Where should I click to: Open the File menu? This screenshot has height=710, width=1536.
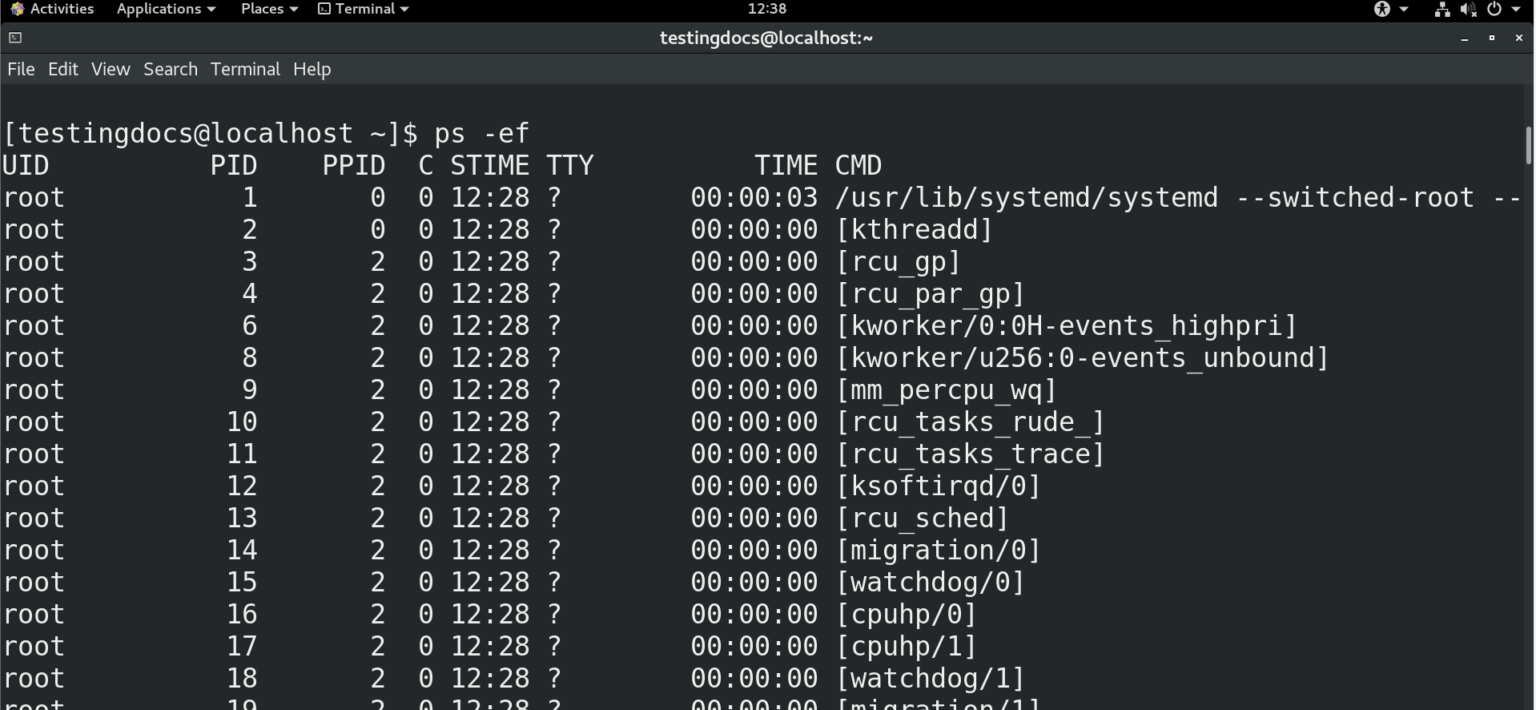20,69
